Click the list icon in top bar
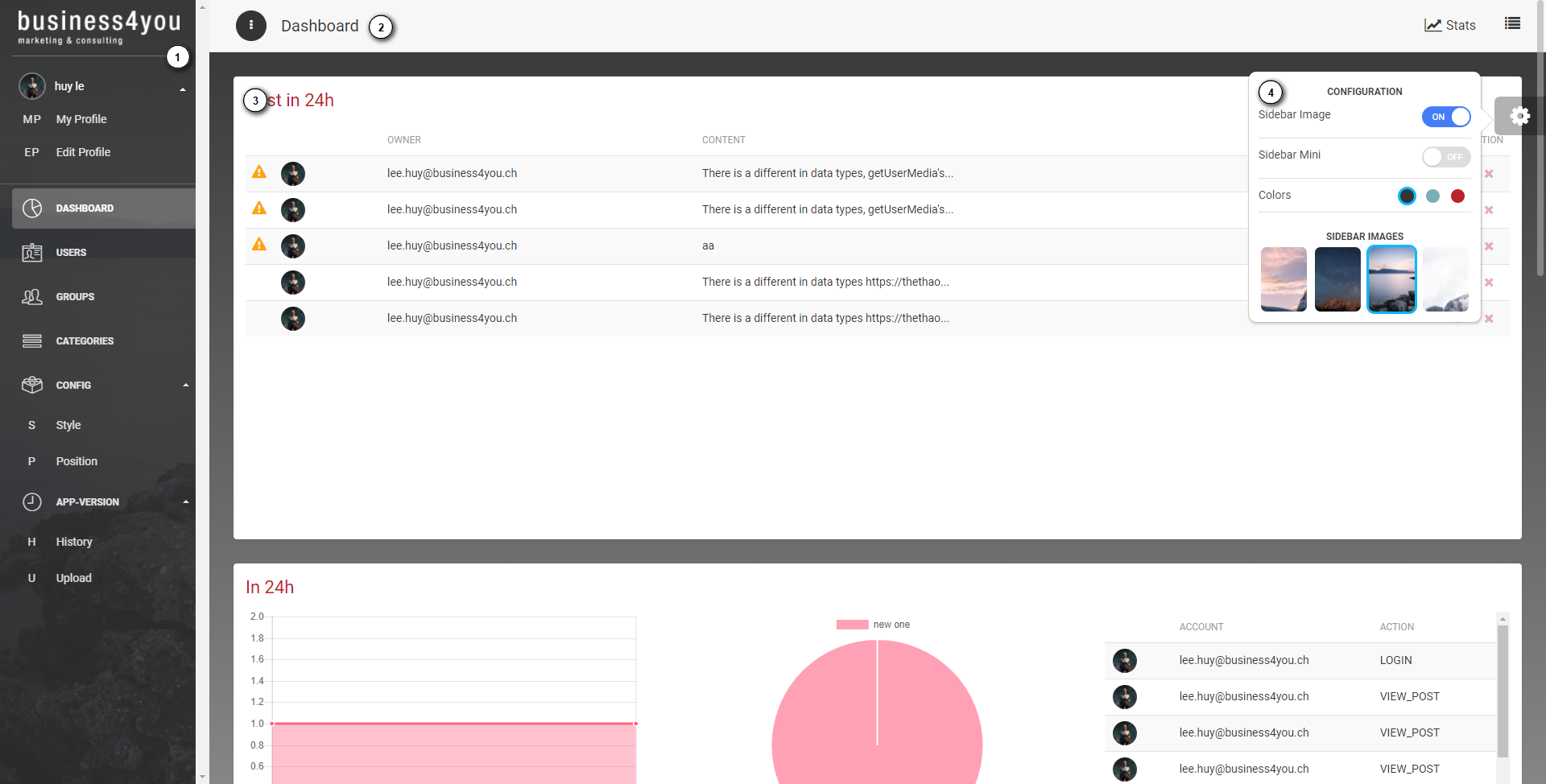 [x=1513, y=23]
